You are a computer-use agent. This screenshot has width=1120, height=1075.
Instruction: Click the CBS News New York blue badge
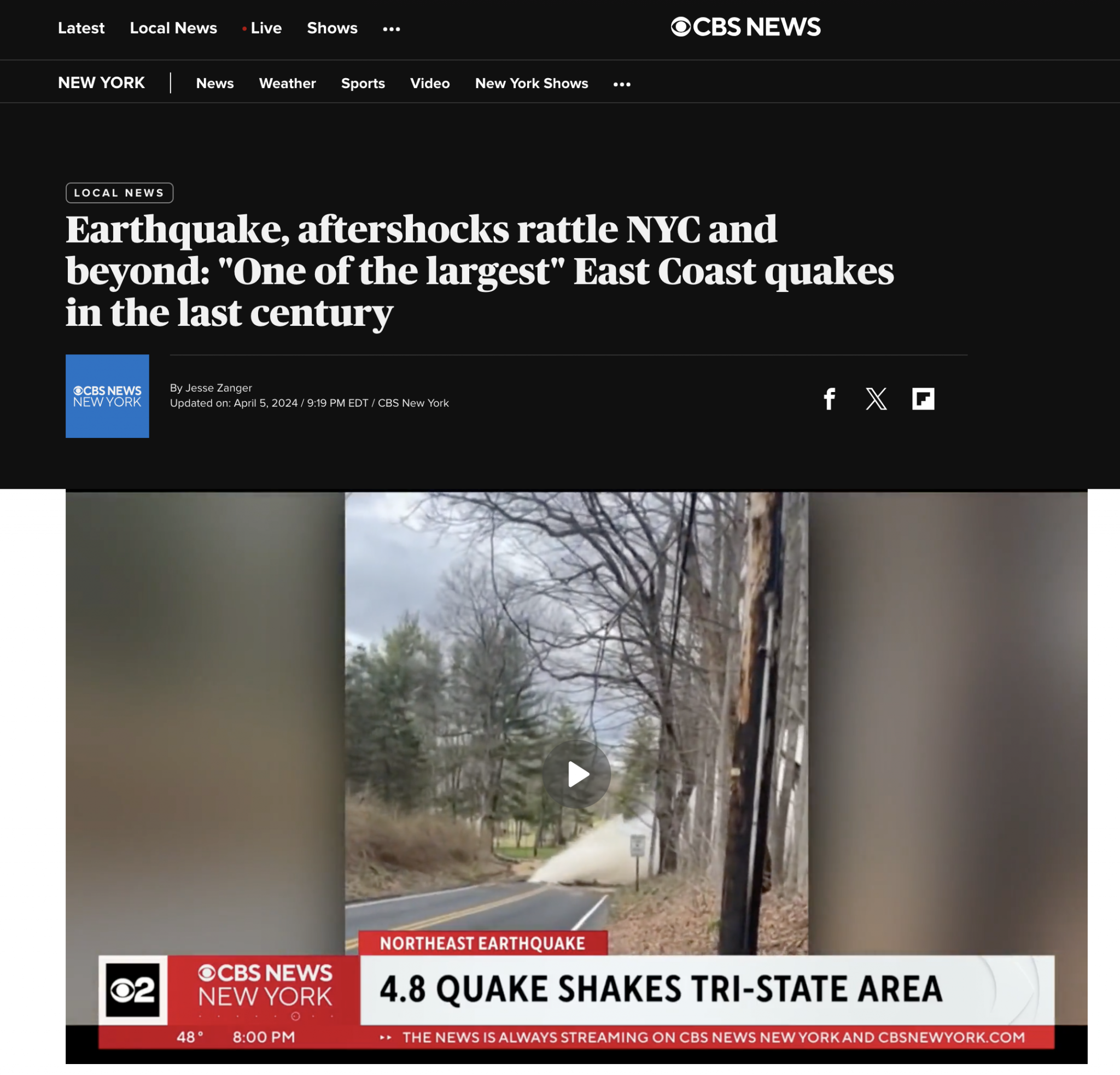(107, 396)
